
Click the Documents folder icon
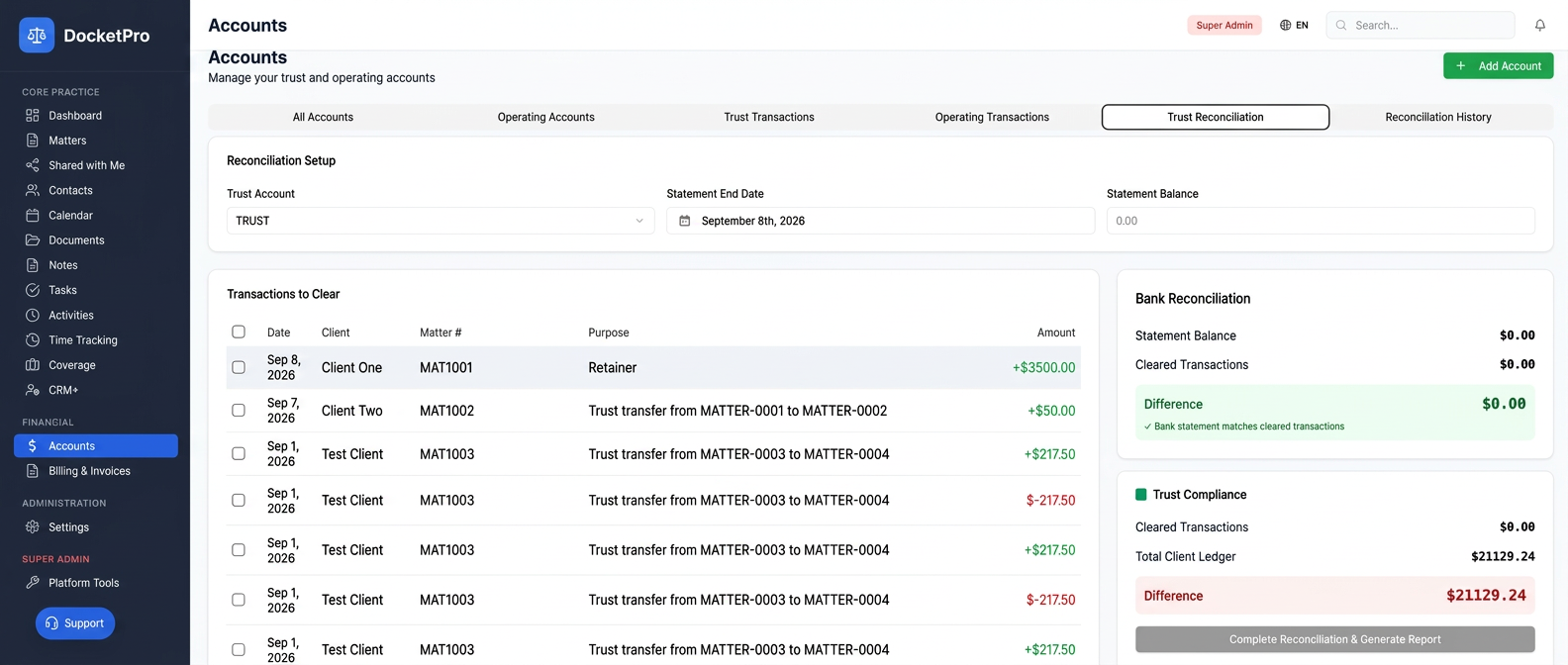coord(33,240)
